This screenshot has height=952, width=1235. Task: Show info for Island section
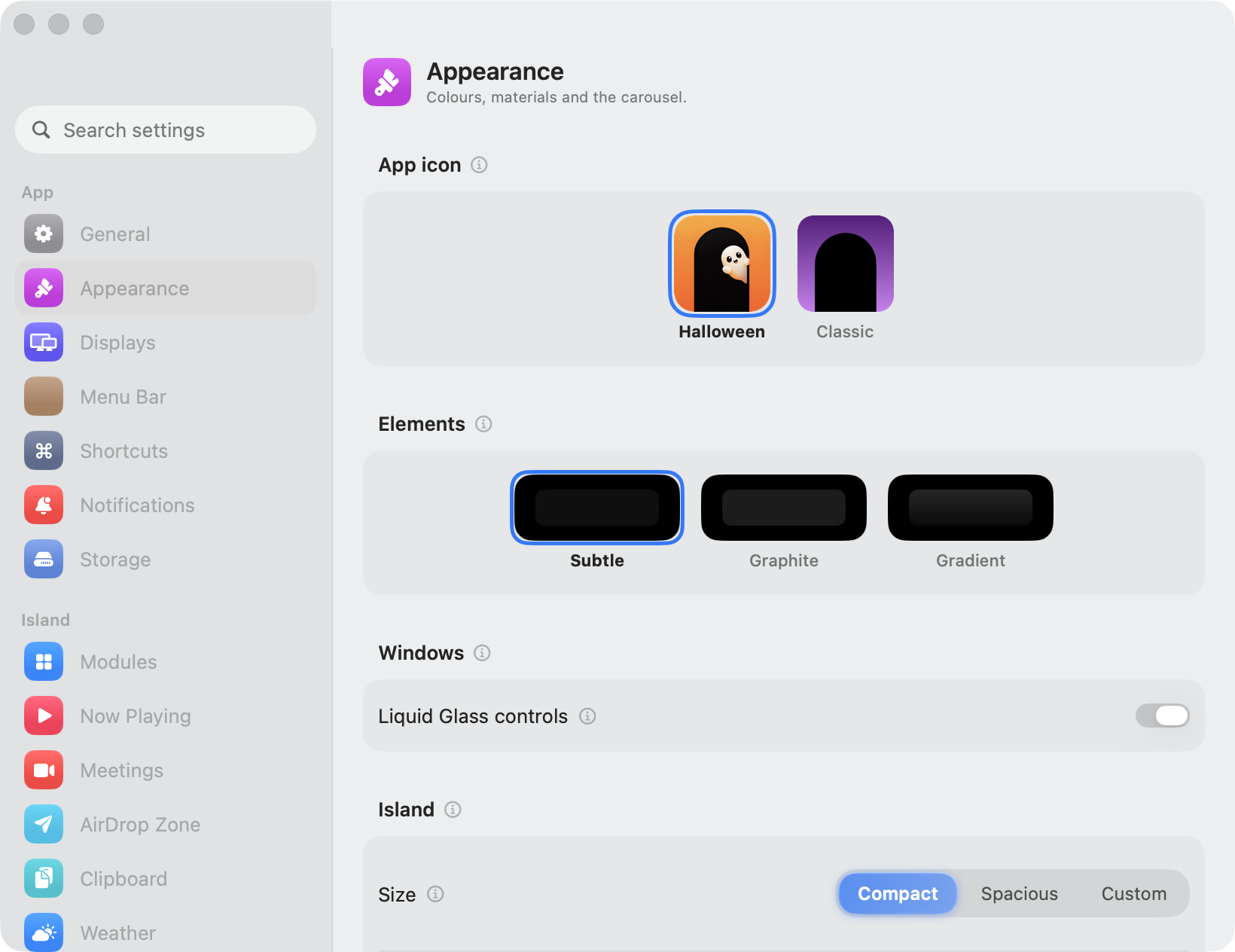pos(453,810)
